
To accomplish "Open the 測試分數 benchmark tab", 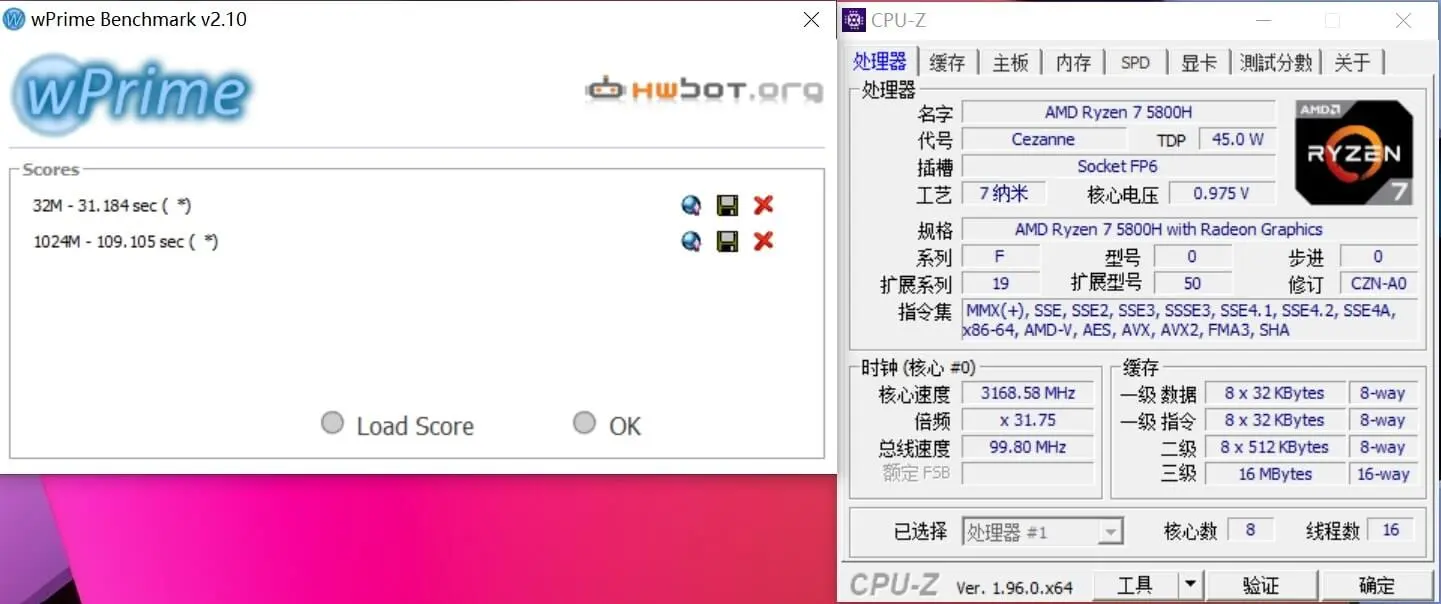I will point(1276,62).
